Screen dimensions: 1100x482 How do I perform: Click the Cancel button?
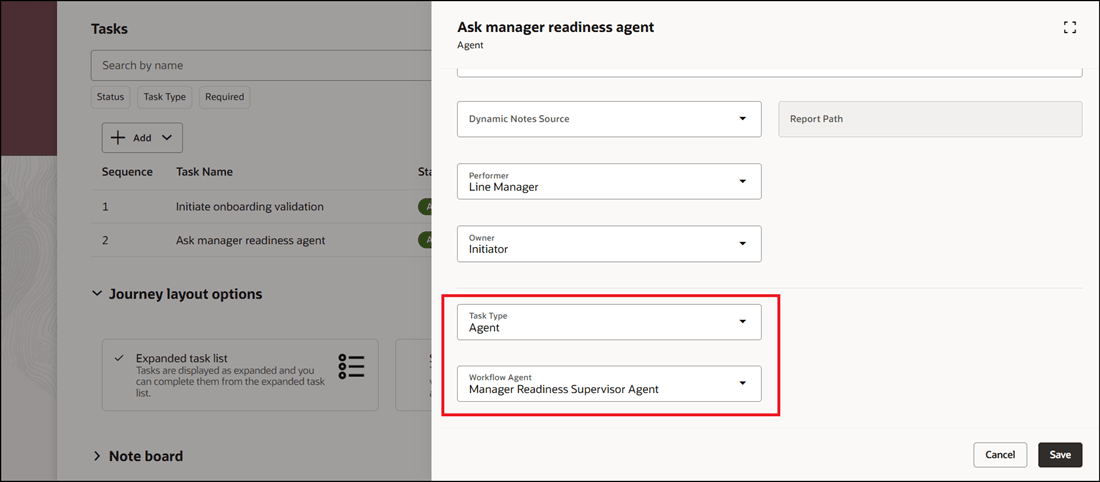pyautogui.click(x=1000, y=455)
